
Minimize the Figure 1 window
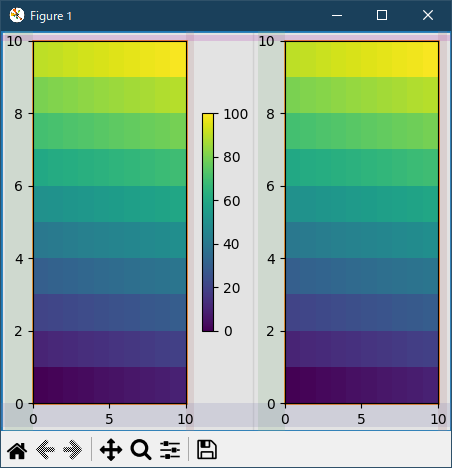[337, 15]
